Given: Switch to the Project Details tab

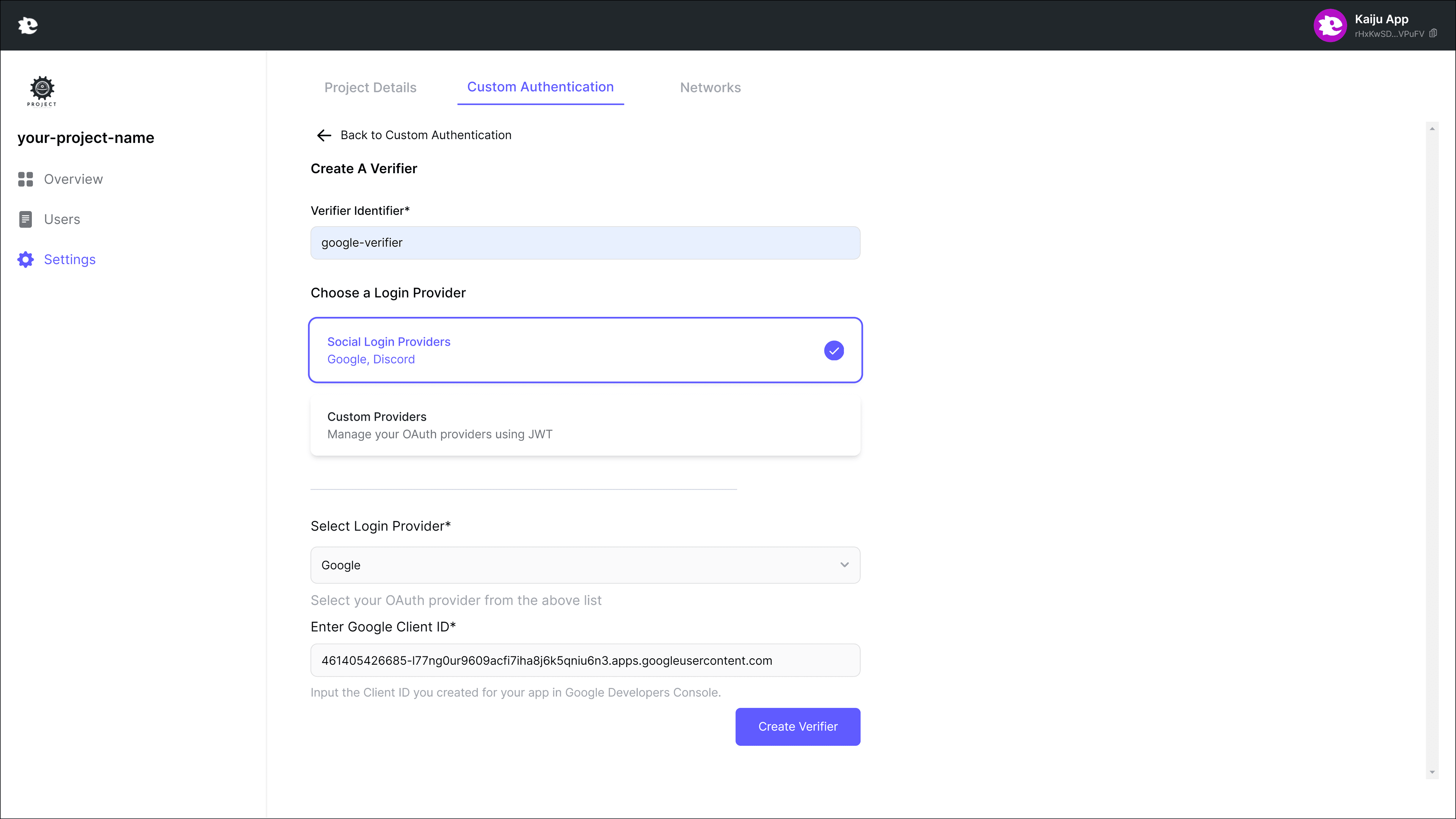Looking at the screenshot, I should click(370, 88).
